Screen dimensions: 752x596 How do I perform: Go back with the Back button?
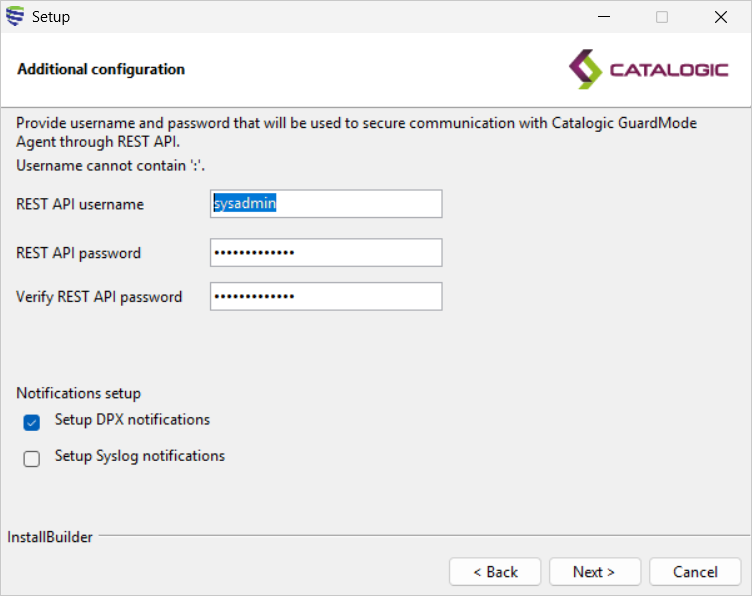click(495, 572)
